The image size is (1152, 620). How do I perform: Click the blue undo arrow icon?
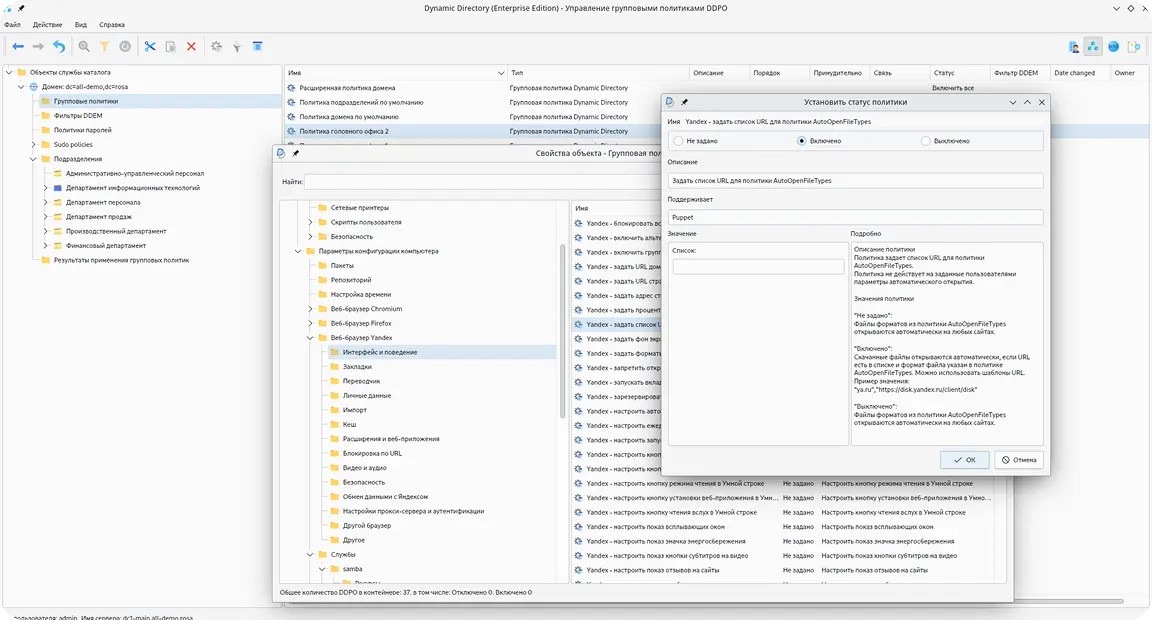[59, 46]
